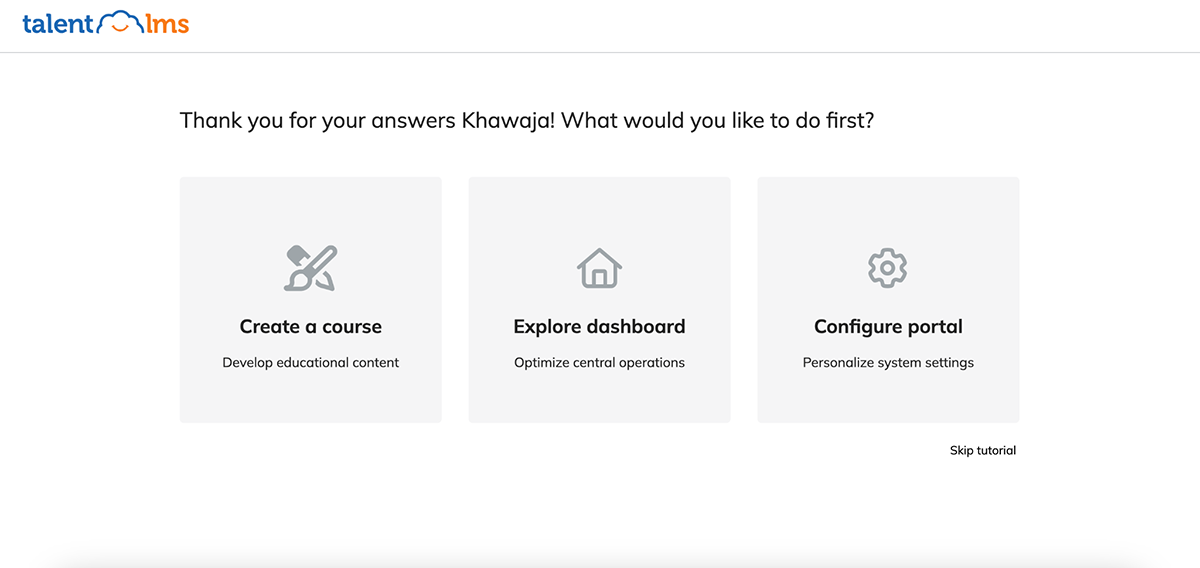Click the blue "talent" word in logo

[x=57, y=25]
